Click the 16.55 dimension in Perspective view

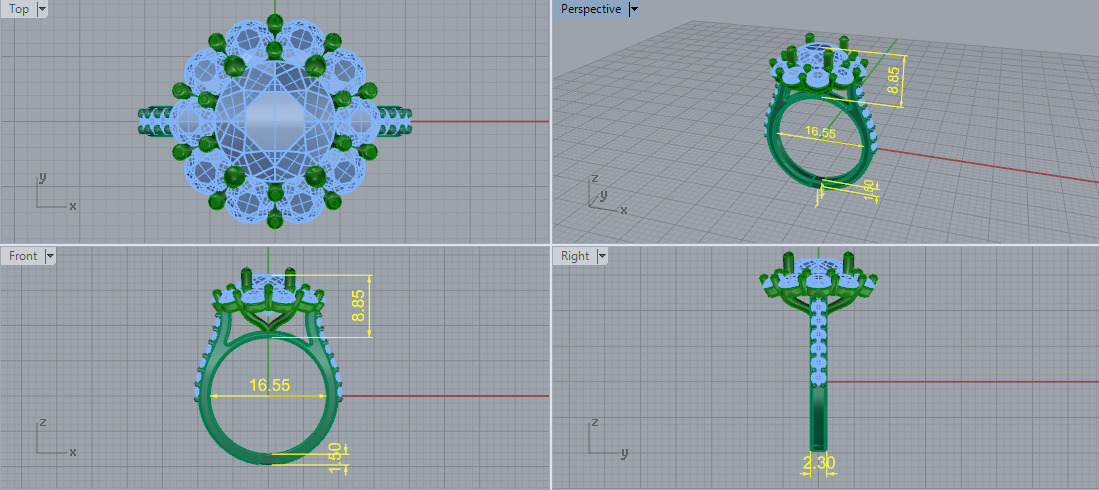[821, 132]
